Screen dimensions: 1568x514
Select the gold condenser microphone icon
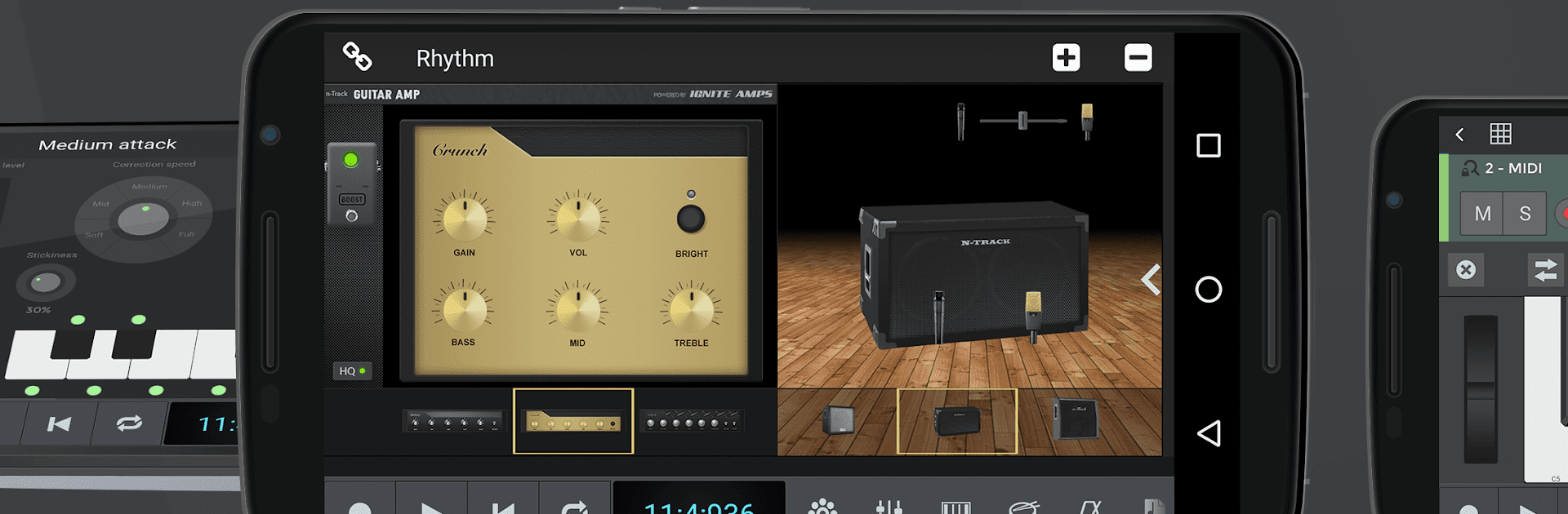(x=1087, y=122)
